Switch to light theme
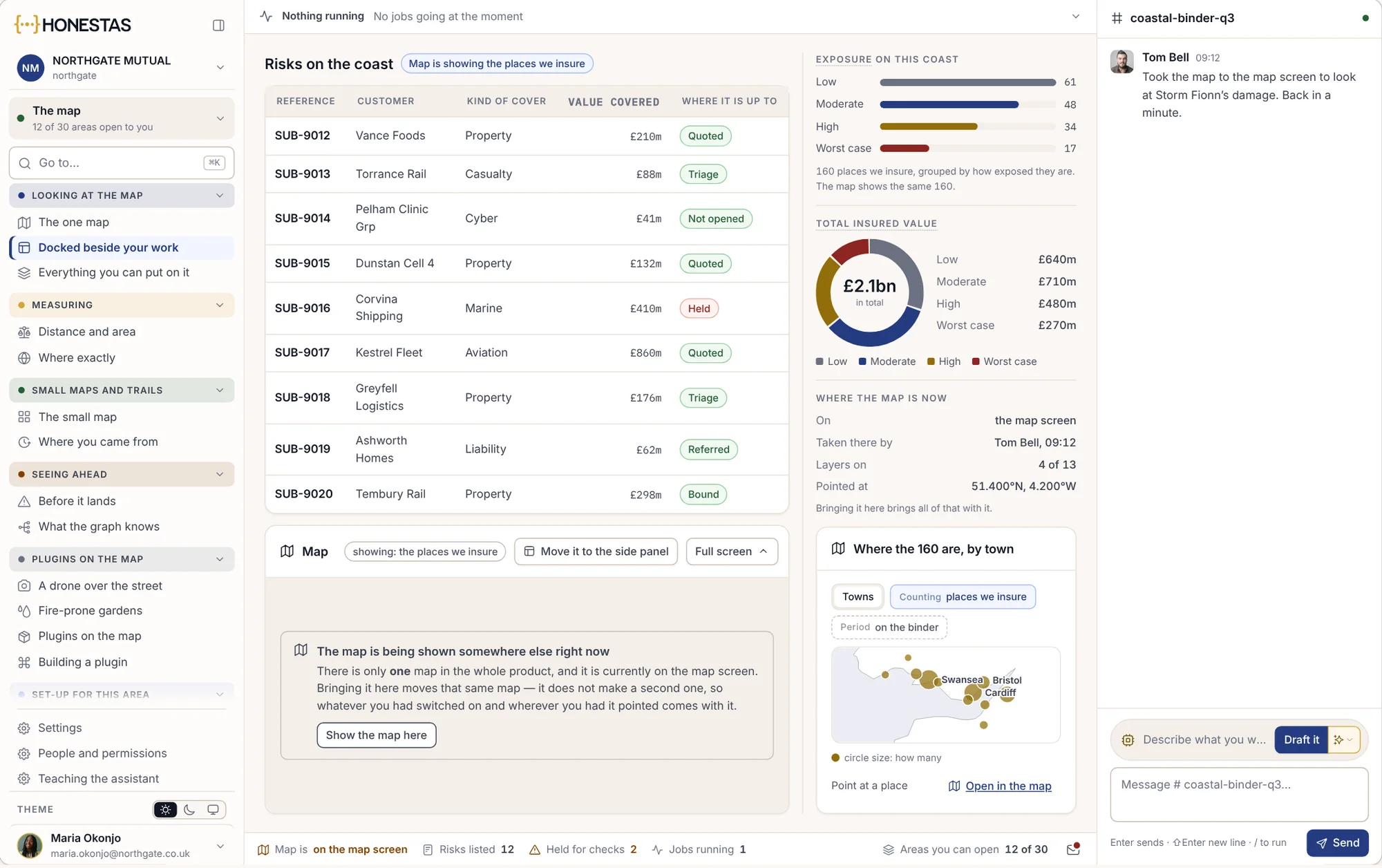Viewport: 1382px width, 868px height. click(x=165, y=810)
